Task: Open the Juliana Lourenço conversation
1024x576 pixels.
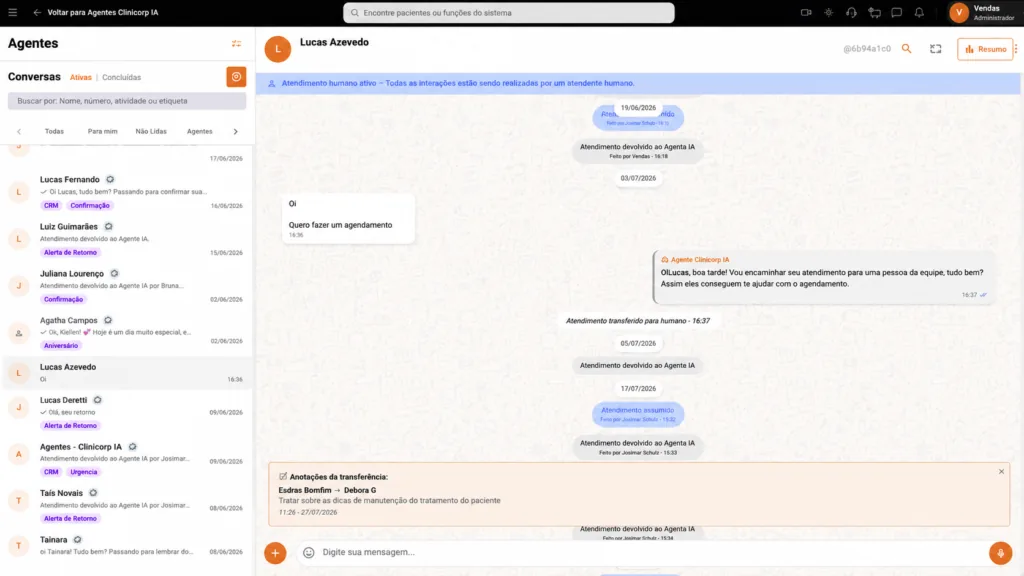Action: pos(127,286)
